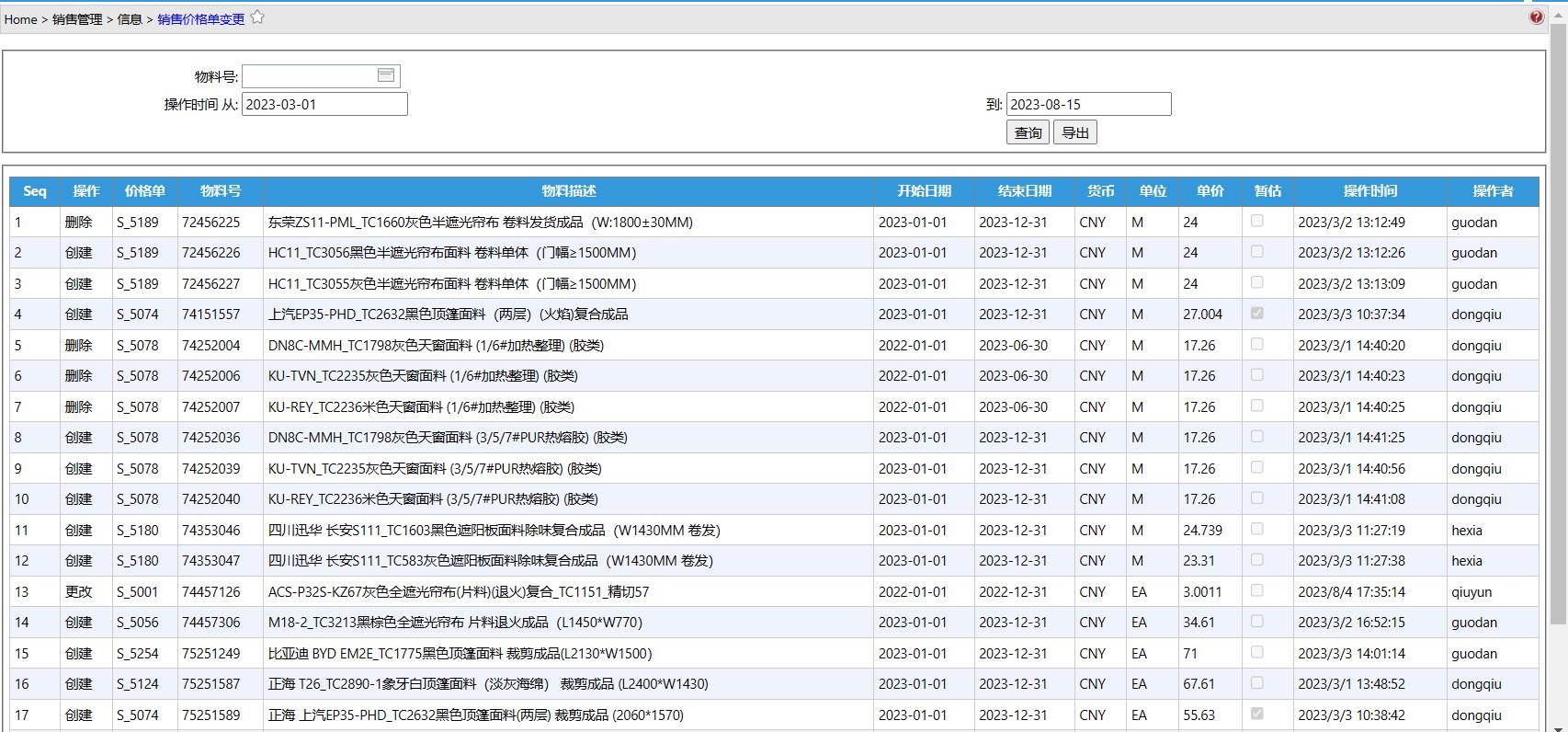Click the 导出 button
This screenshot has height=732, width=1568.
(x=1074, y=132)
